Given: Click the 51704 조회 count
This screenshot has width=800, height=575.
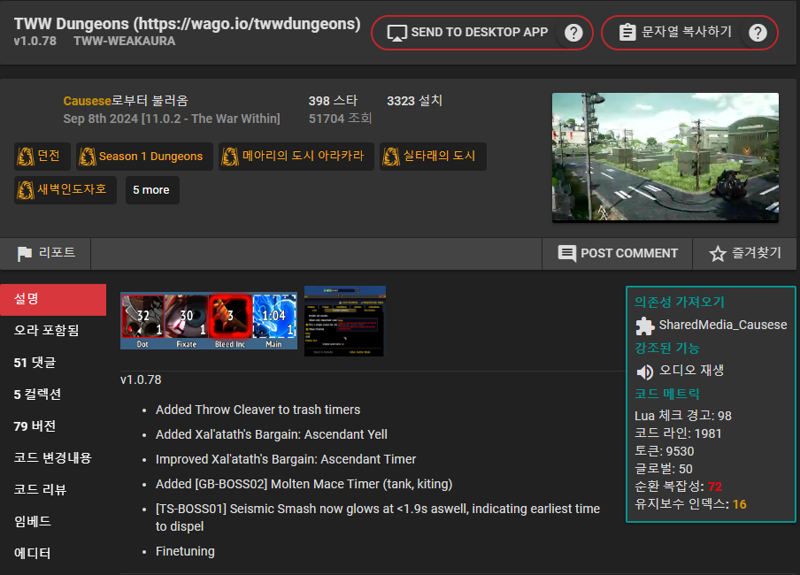Looking at the screenshot, I should (x=340, y=118).
